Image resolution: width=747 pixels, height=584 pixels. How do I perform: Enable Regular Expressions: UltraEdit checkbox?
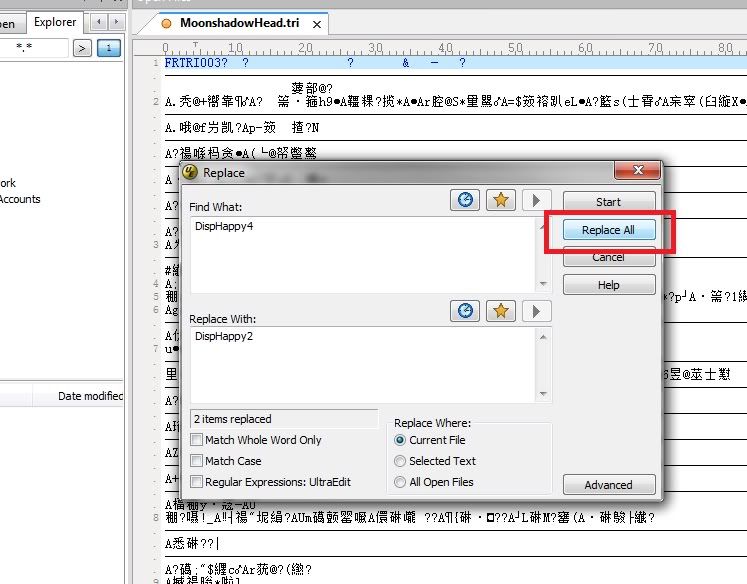coord(197,482)
